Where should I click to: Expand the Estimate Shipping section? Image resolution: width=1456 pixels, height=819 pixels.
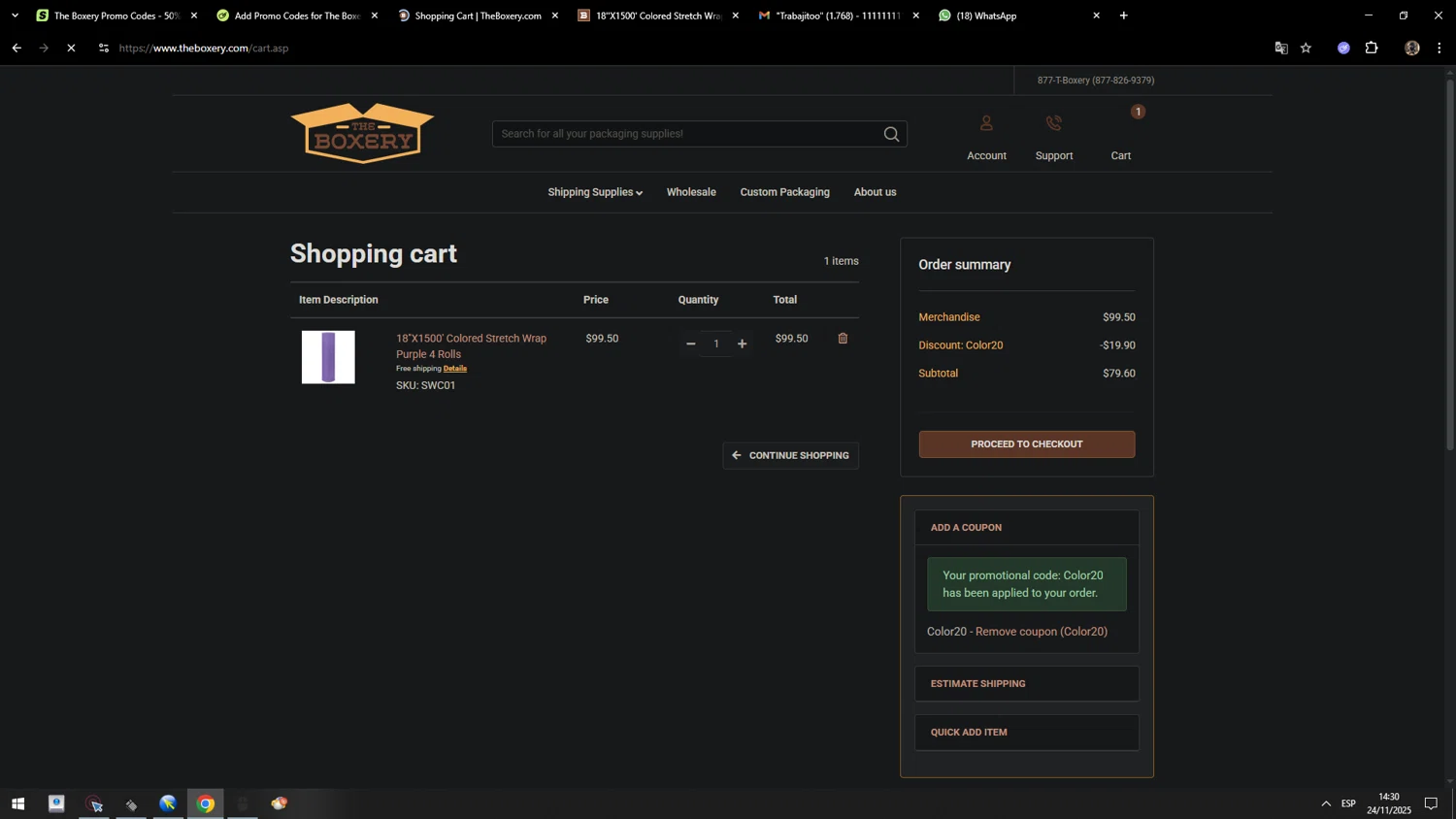click(1026, 684)
